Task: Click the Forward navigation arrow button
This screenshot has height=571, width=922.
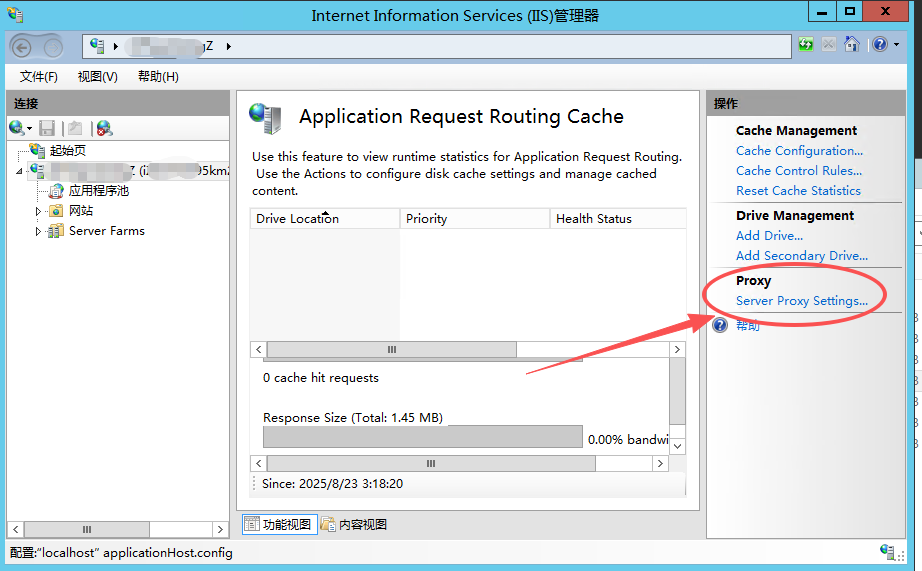Action: (52, 47)
